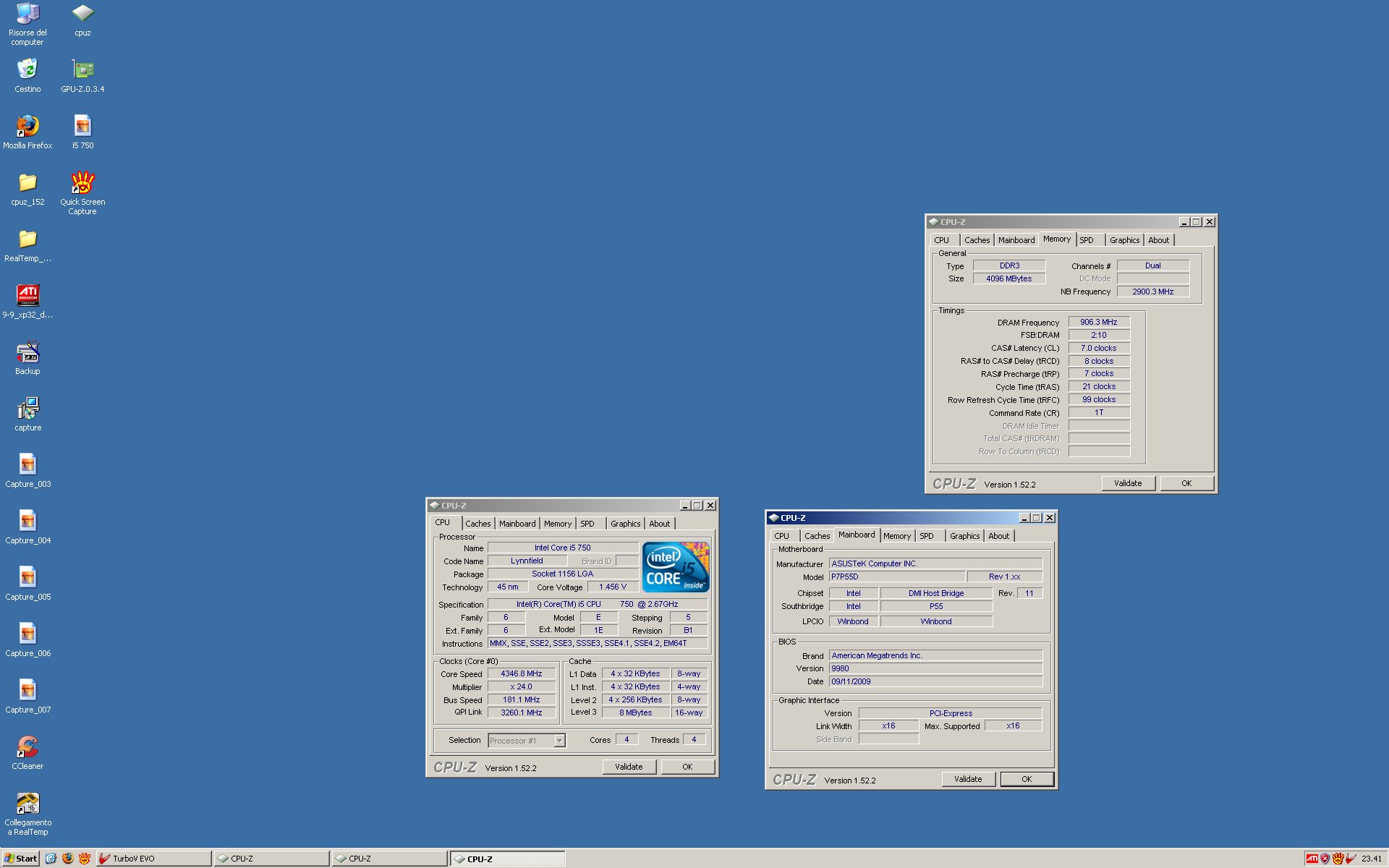Open About tab in CPU tab window
Viewport: 1389px width, 868px height.
[659, 524]
